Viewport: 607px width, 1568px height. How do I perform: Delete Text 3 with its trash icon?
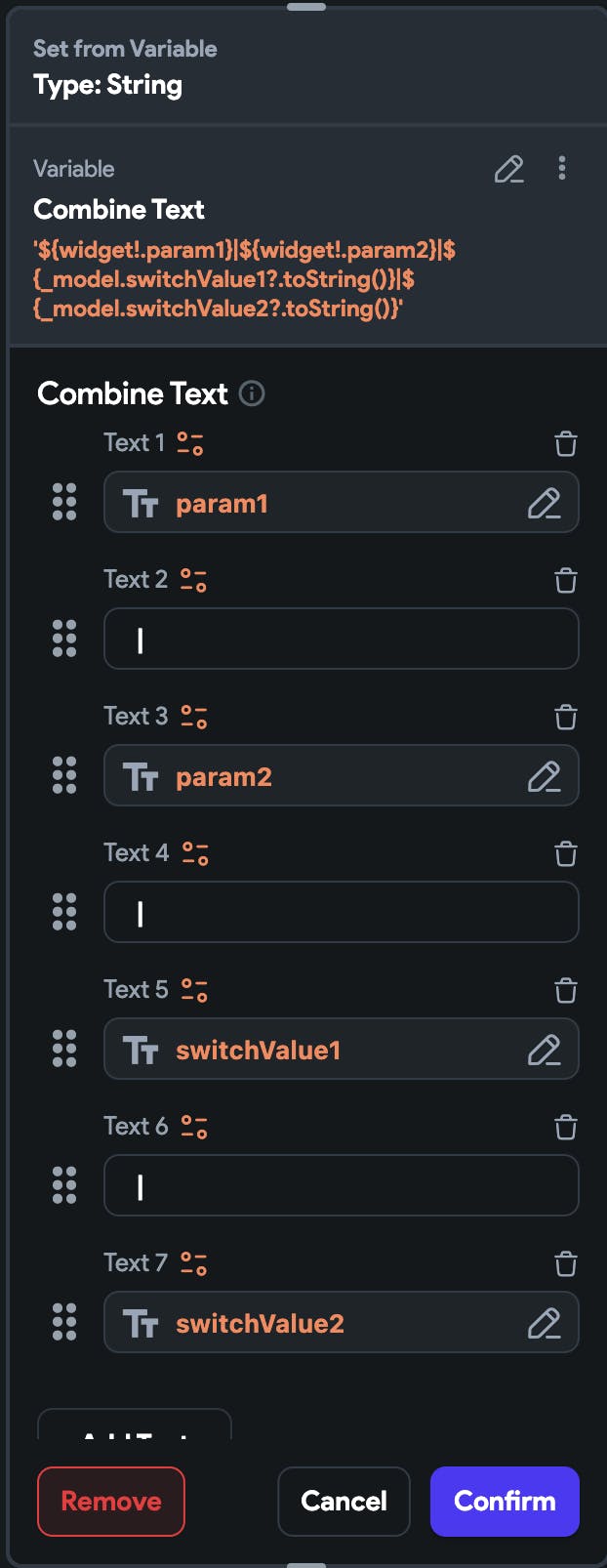coord(566,718)
